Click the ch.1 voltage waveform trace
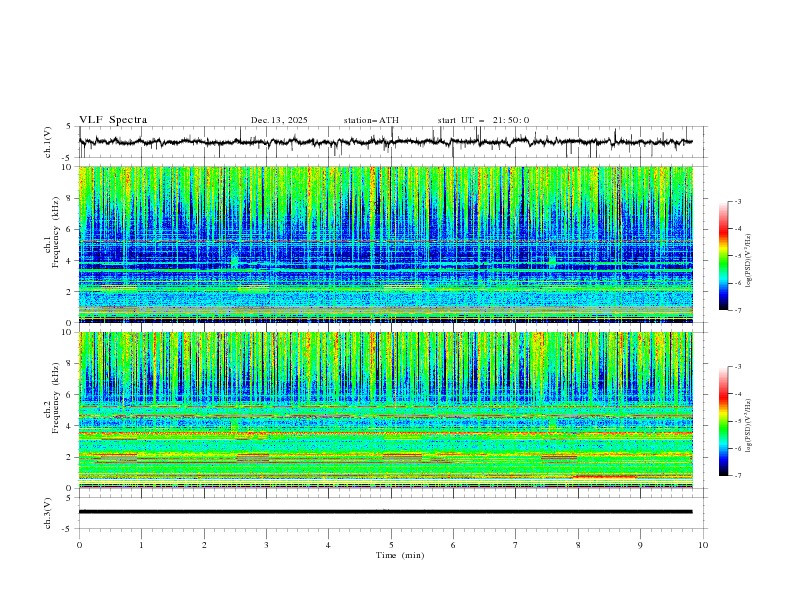The height and width of the screenshot is (612, 792). tap(386, 142)
